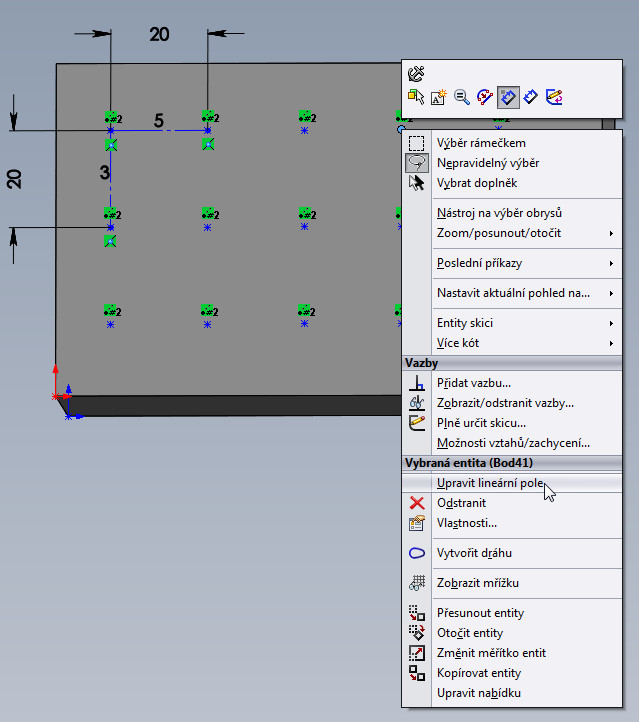Click the highlighted smart dimension icon in the toolbar
The height and width of the screenshot is (722, 639).
point(508,97)
